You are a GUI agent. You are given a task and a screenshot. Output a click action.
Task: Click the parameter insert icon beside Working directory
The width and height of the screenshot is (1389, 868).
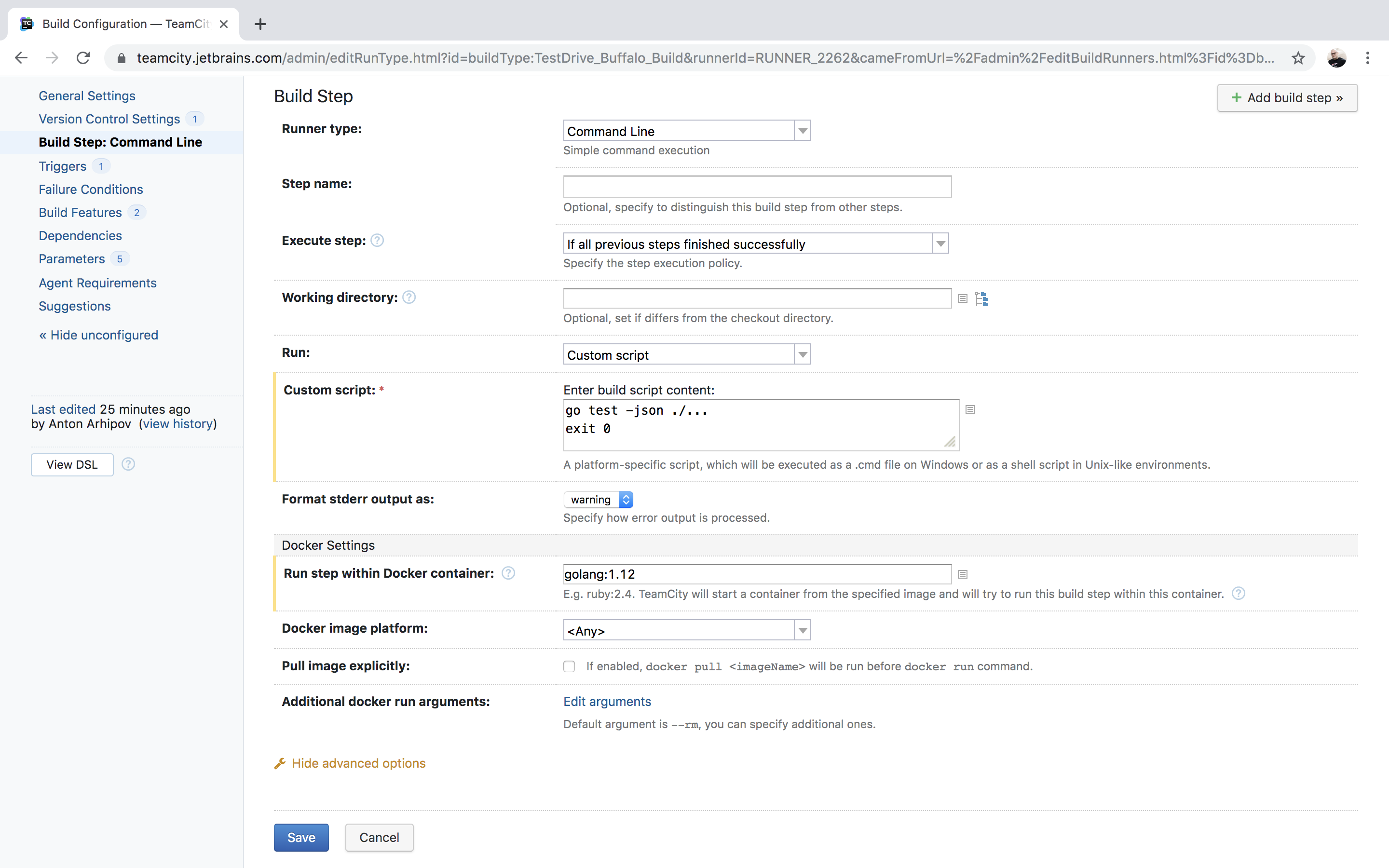[x=963, y=298]
